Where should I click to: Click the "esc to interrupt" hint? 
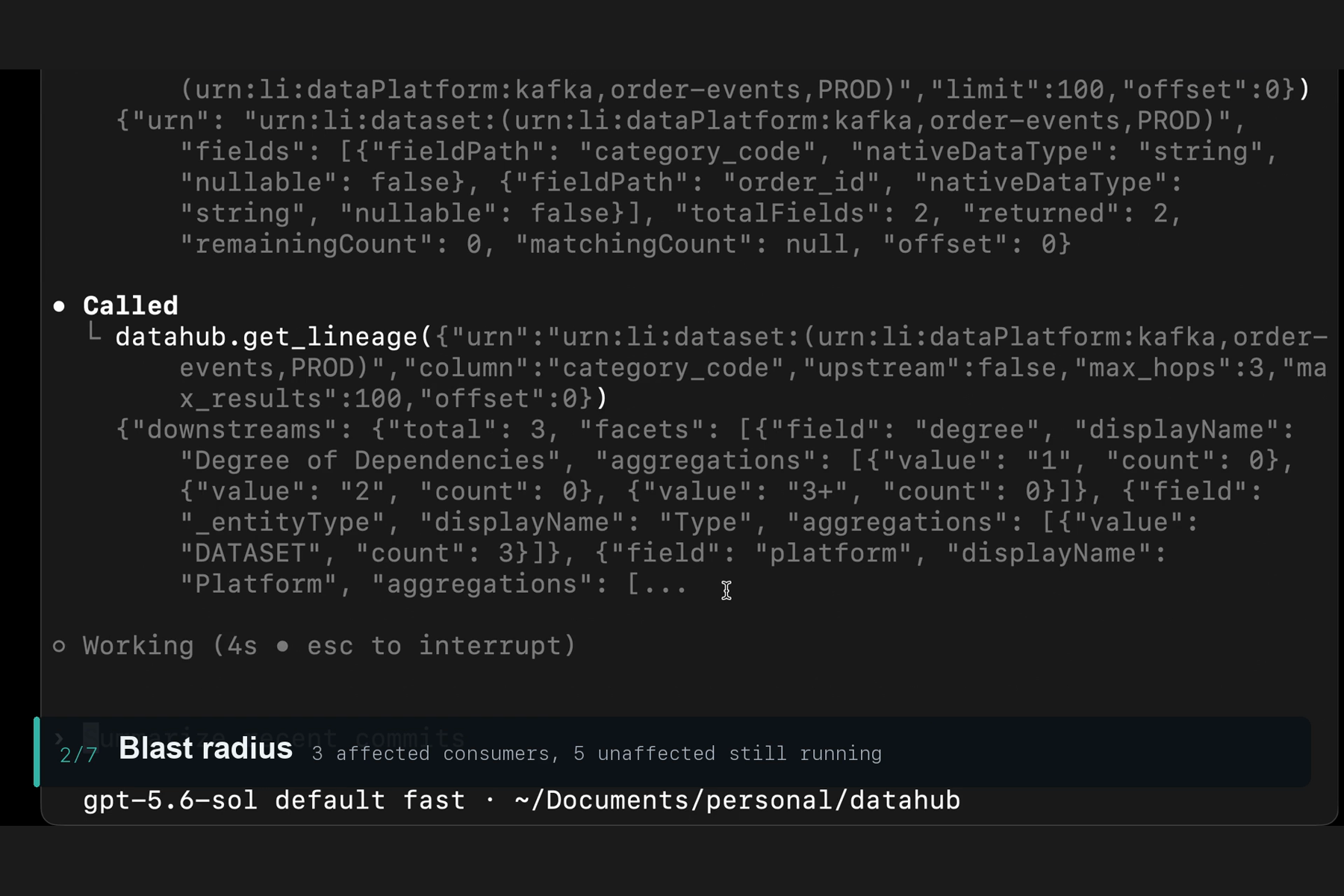[441, 645]
